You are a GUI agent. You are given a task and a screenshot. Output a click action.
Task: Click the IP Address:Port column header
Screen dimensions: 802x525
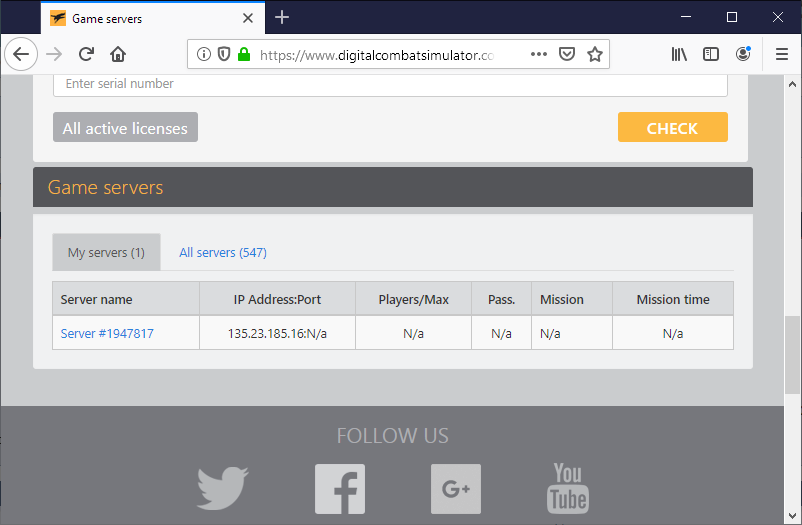[x=277, y=299]
